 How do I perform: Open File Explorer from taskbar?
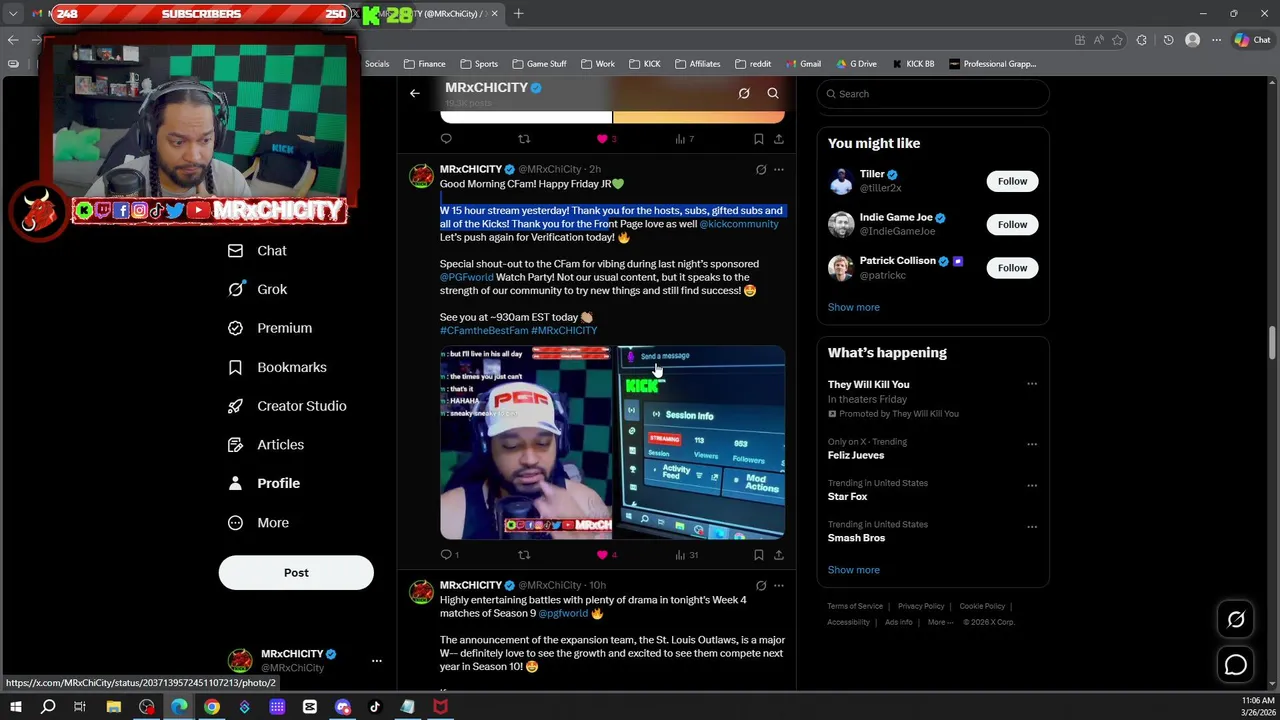114,707
